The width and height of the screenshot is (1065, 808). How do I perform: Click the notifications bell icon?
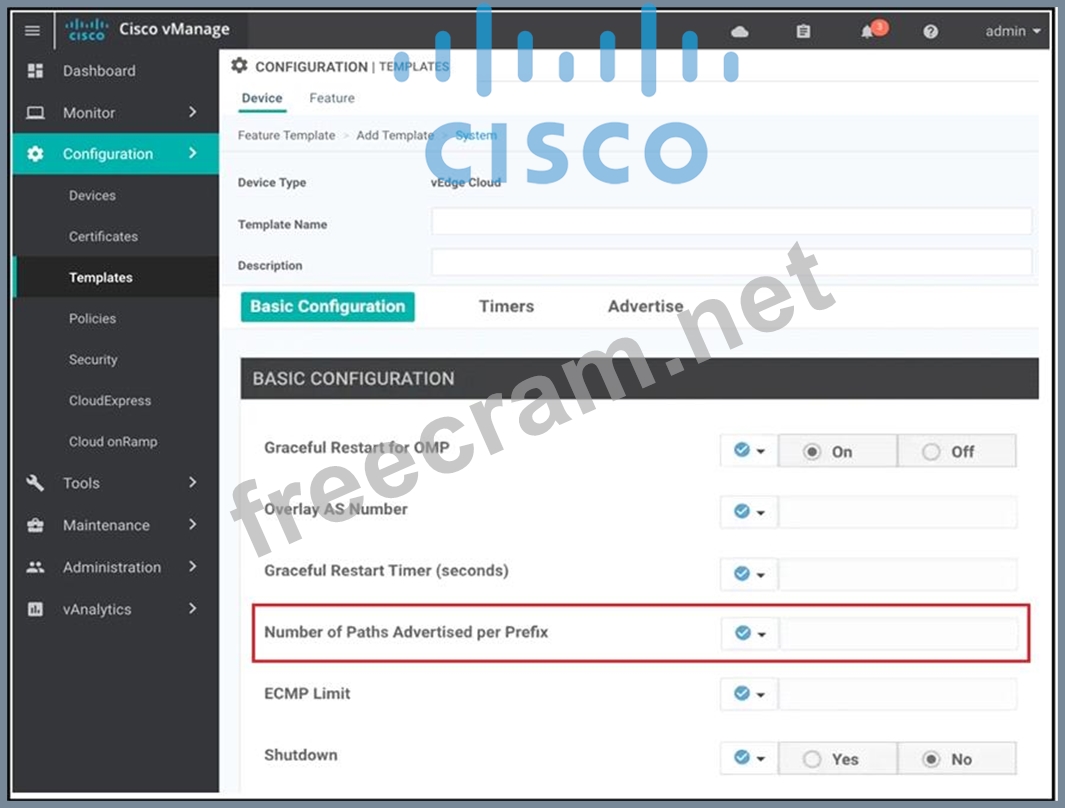[868, 32]
